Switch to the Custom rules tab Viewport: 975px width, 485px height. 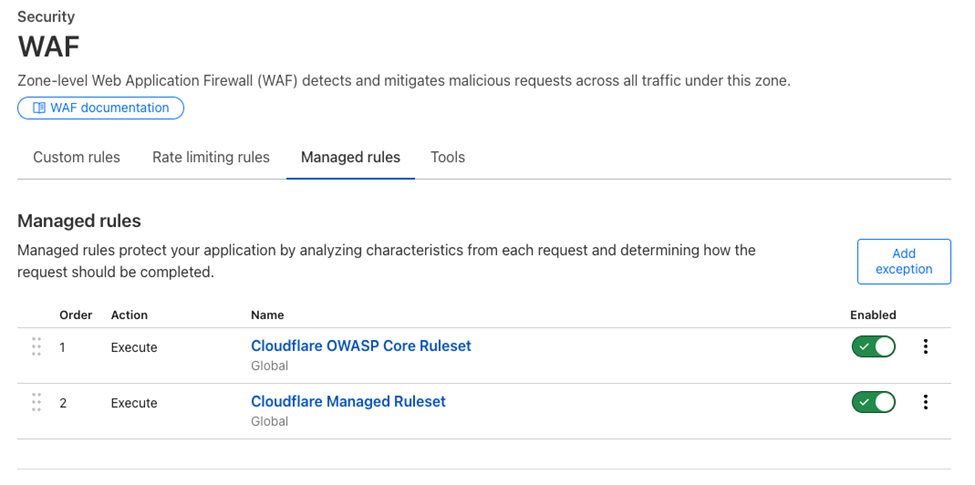click(x=76, y=157)
